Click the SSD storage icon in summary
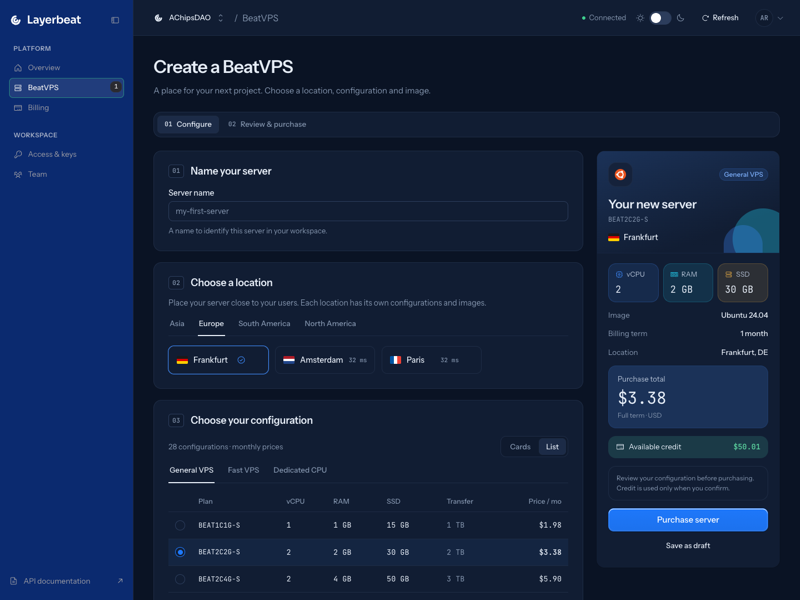Screen dimensions: 800x600 click(x=729, y=274)
